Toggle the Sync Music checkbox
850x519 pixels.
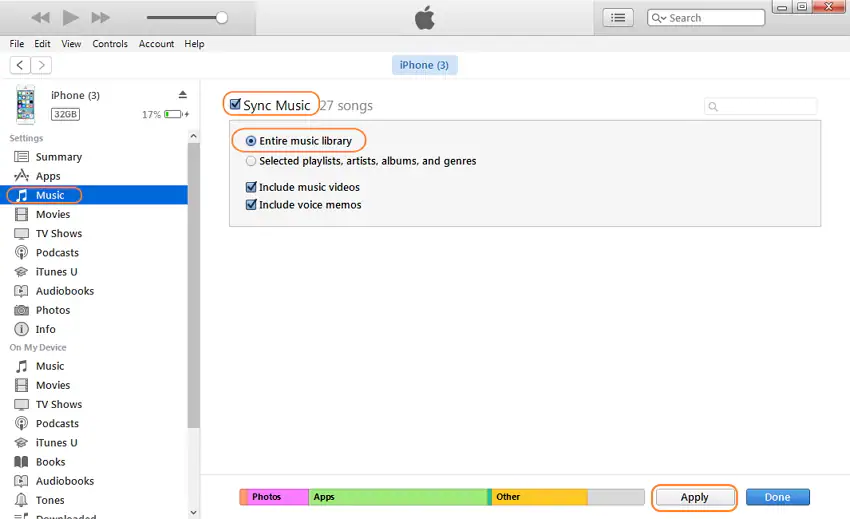(x=235, y=104)
